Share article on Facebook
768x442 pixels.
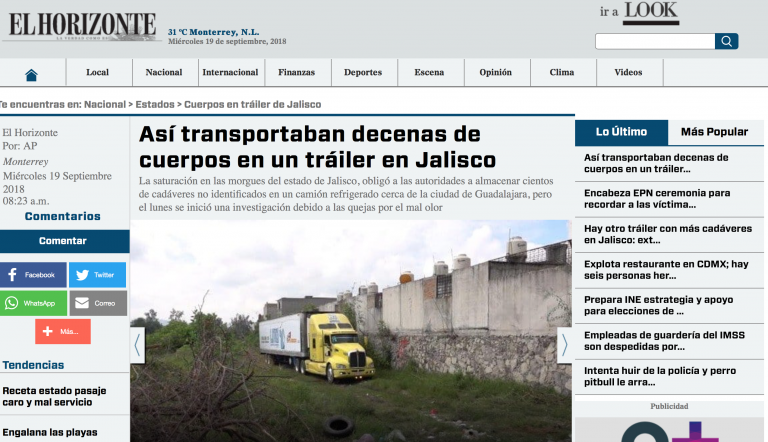point(33,275)
